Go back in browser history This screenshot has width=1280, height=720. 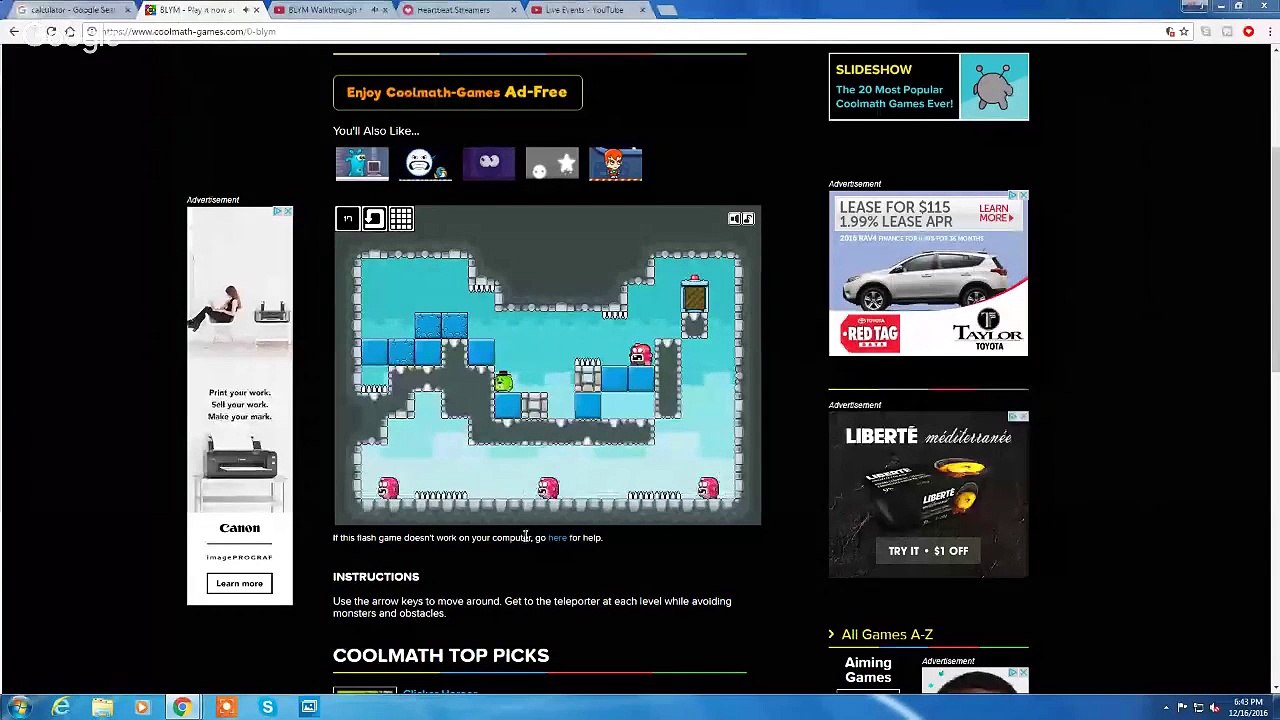tap(14, 32)
